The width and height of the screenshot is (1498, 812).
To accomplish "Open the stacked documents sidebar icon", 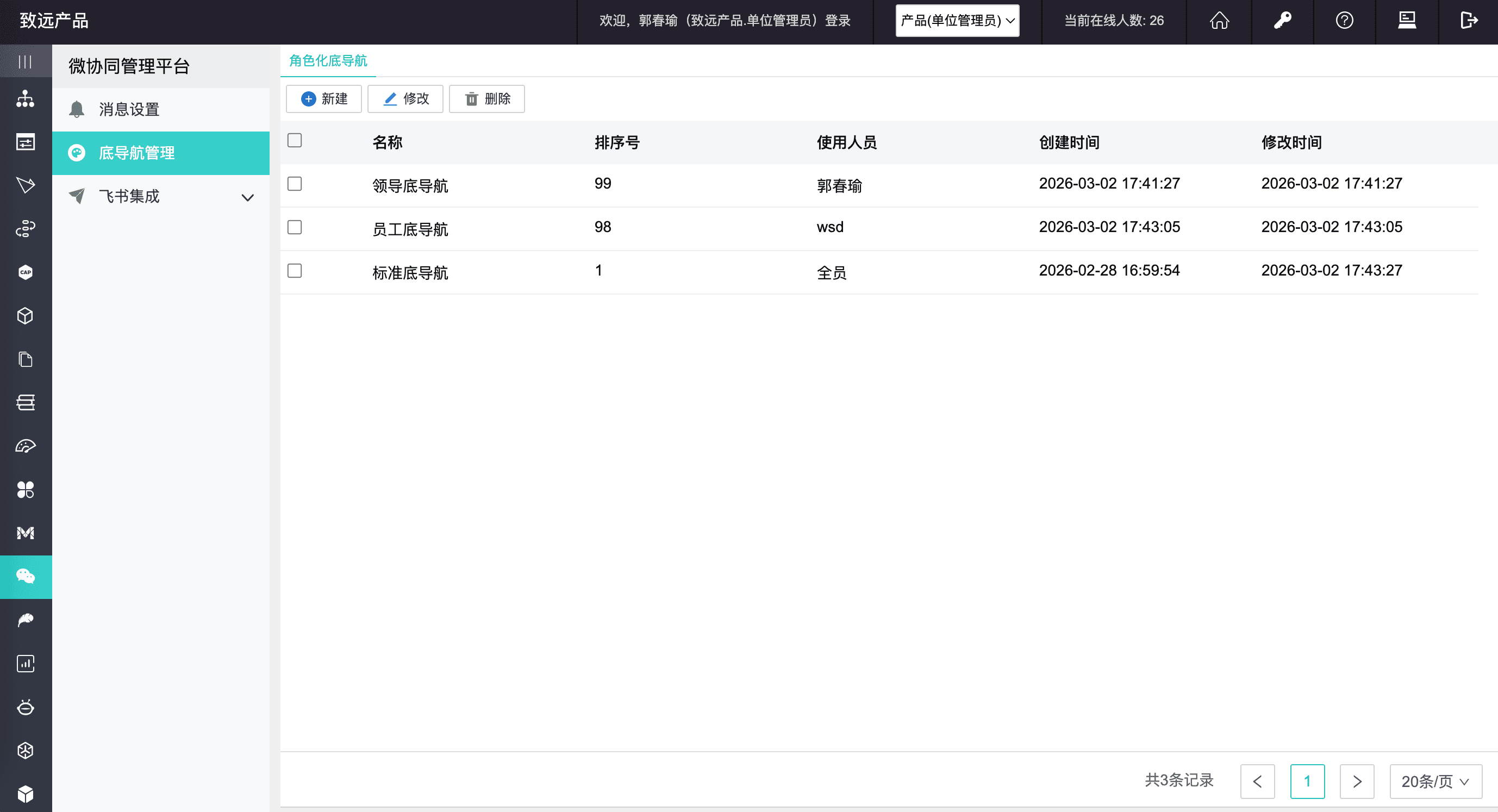I will [25, 359].
